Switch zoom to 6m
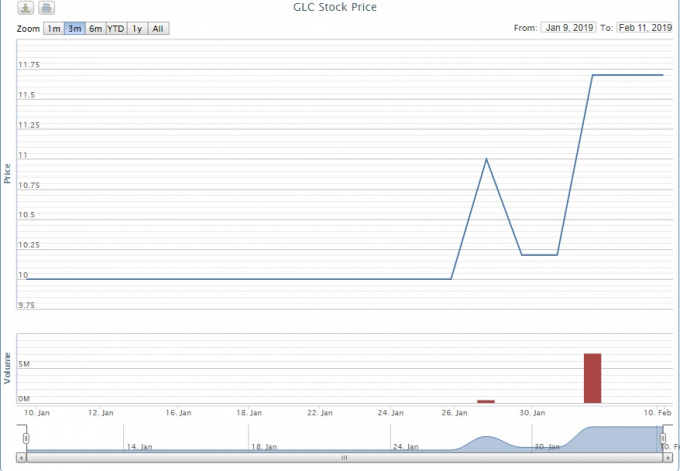This screenshot has width=680, height=471. pos(95,28)
